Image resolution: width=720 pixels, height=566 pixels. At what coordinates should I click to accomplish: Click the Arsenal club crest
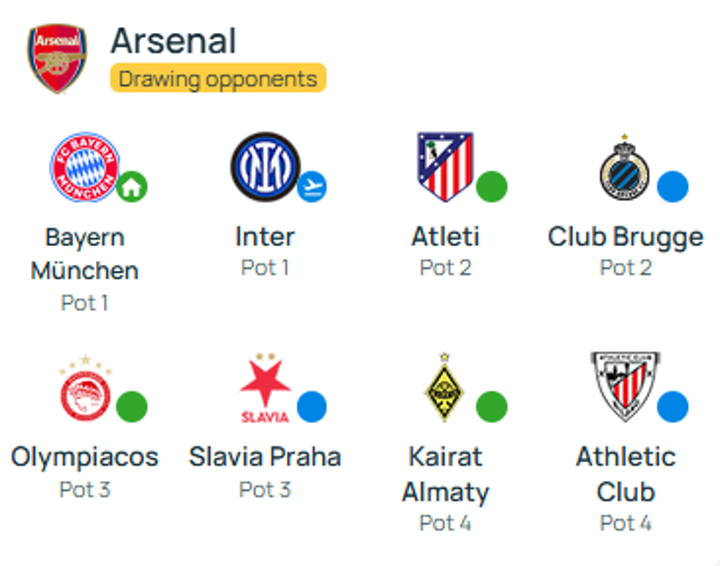(x=57, y=58)
